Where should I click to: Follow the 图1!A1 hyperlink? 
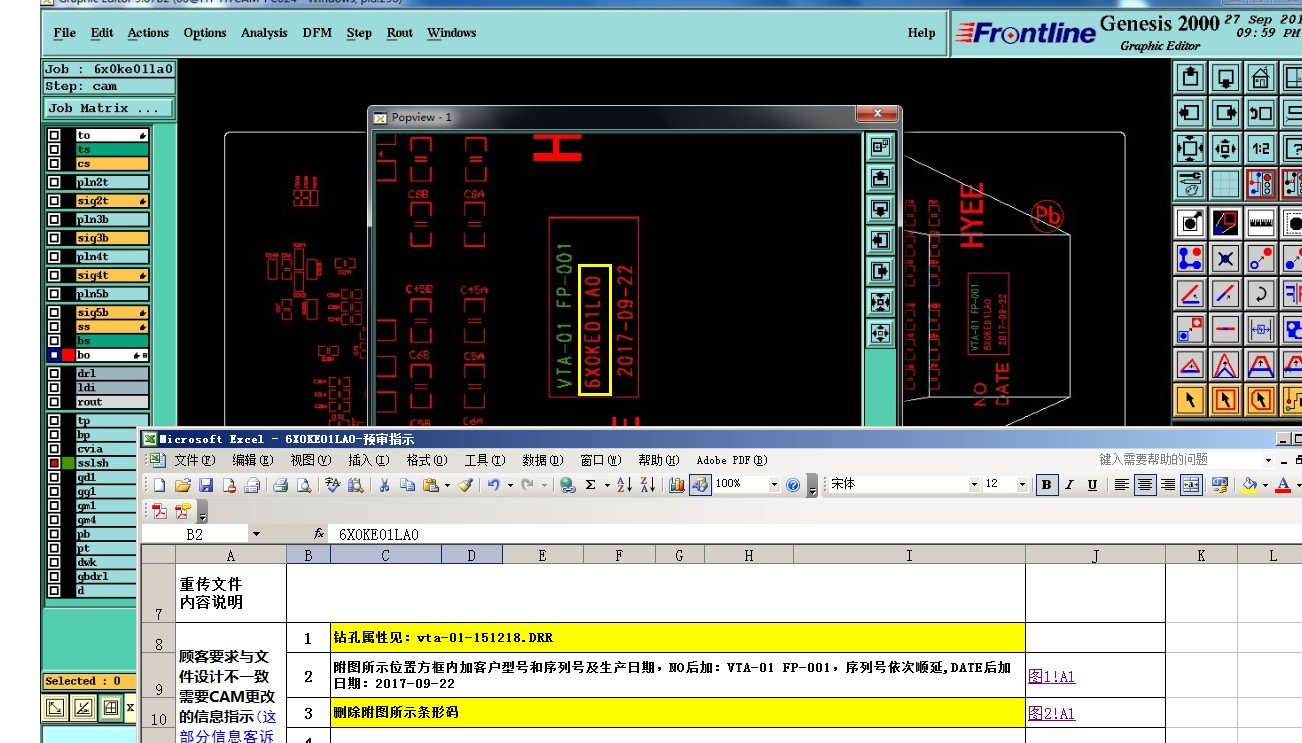click(1051, 677)
